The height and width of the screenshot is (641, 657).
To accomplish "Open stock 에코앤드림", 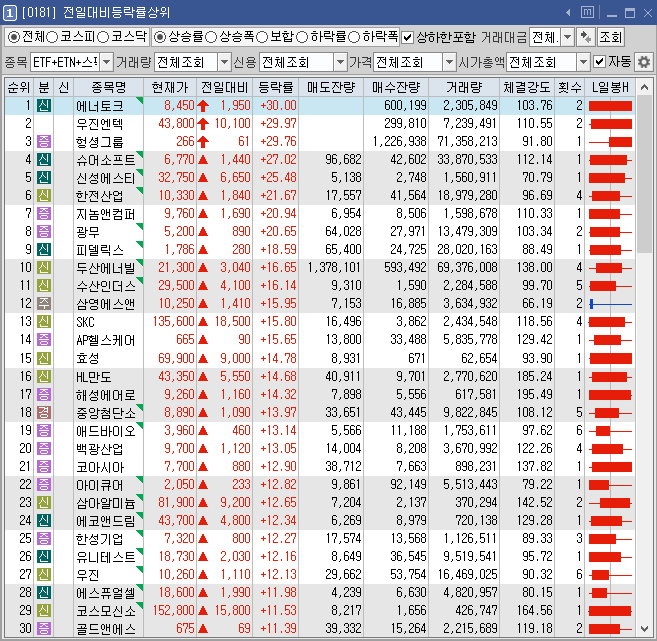I will pos(106,521).
